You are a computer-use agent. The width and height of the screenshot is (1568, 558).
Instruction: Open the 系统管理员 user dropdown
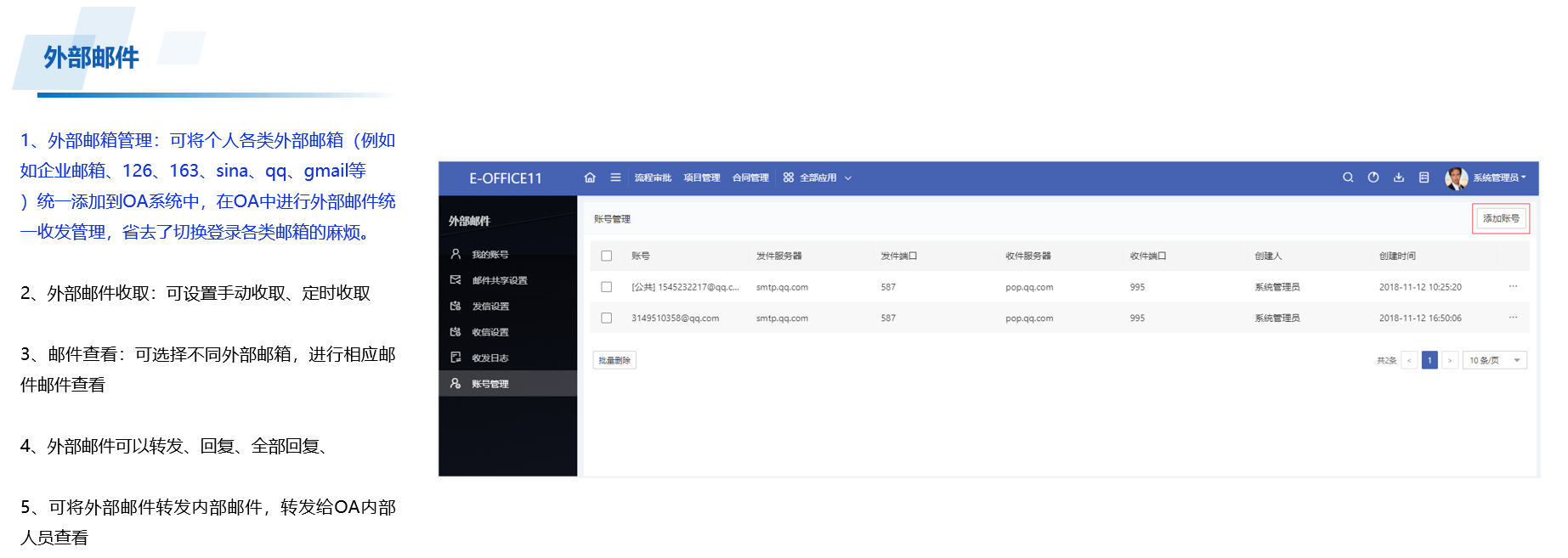point(1499,178)
